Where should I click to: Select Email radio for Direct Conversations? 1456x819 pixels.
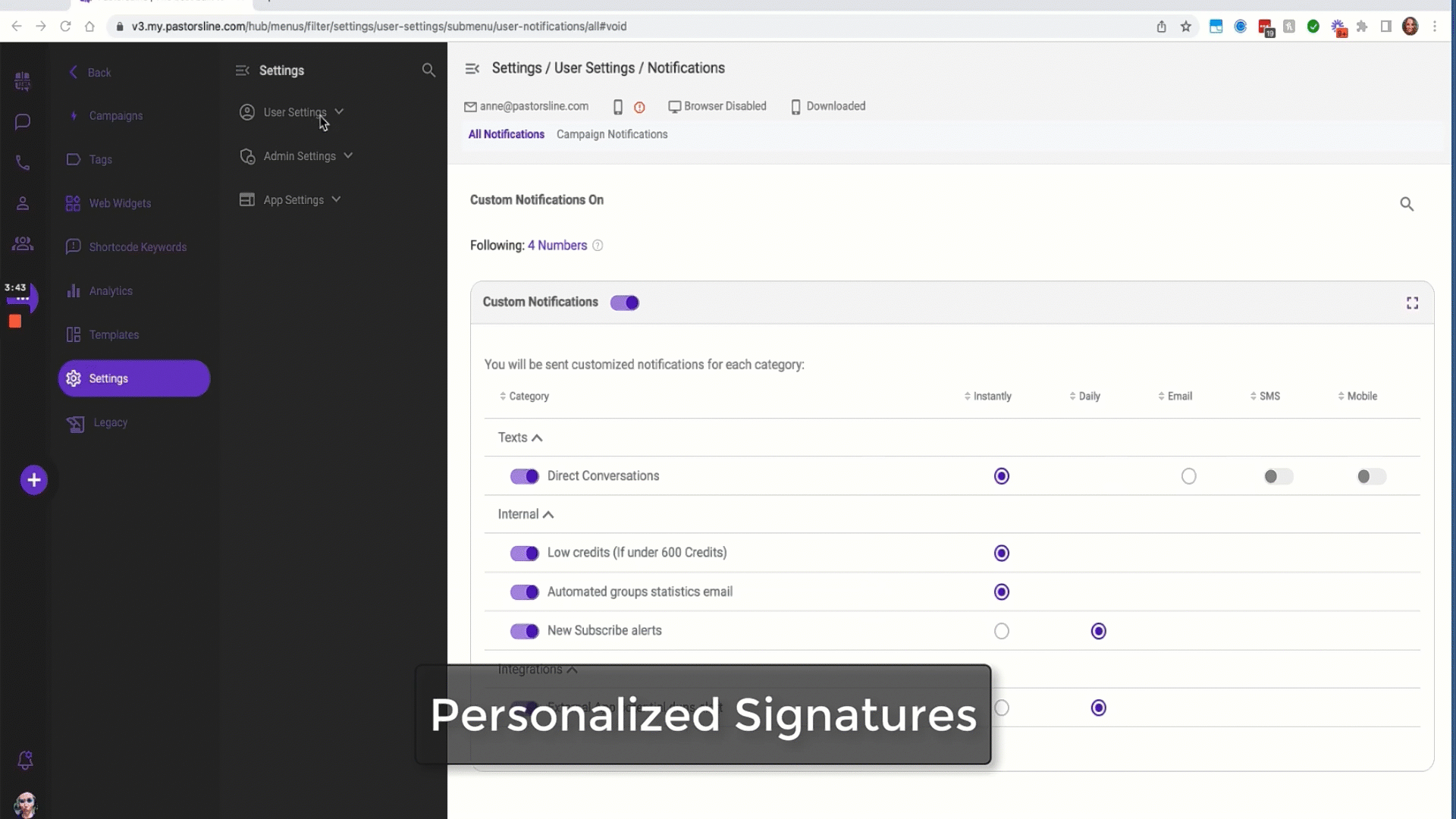pos(1188,476)
